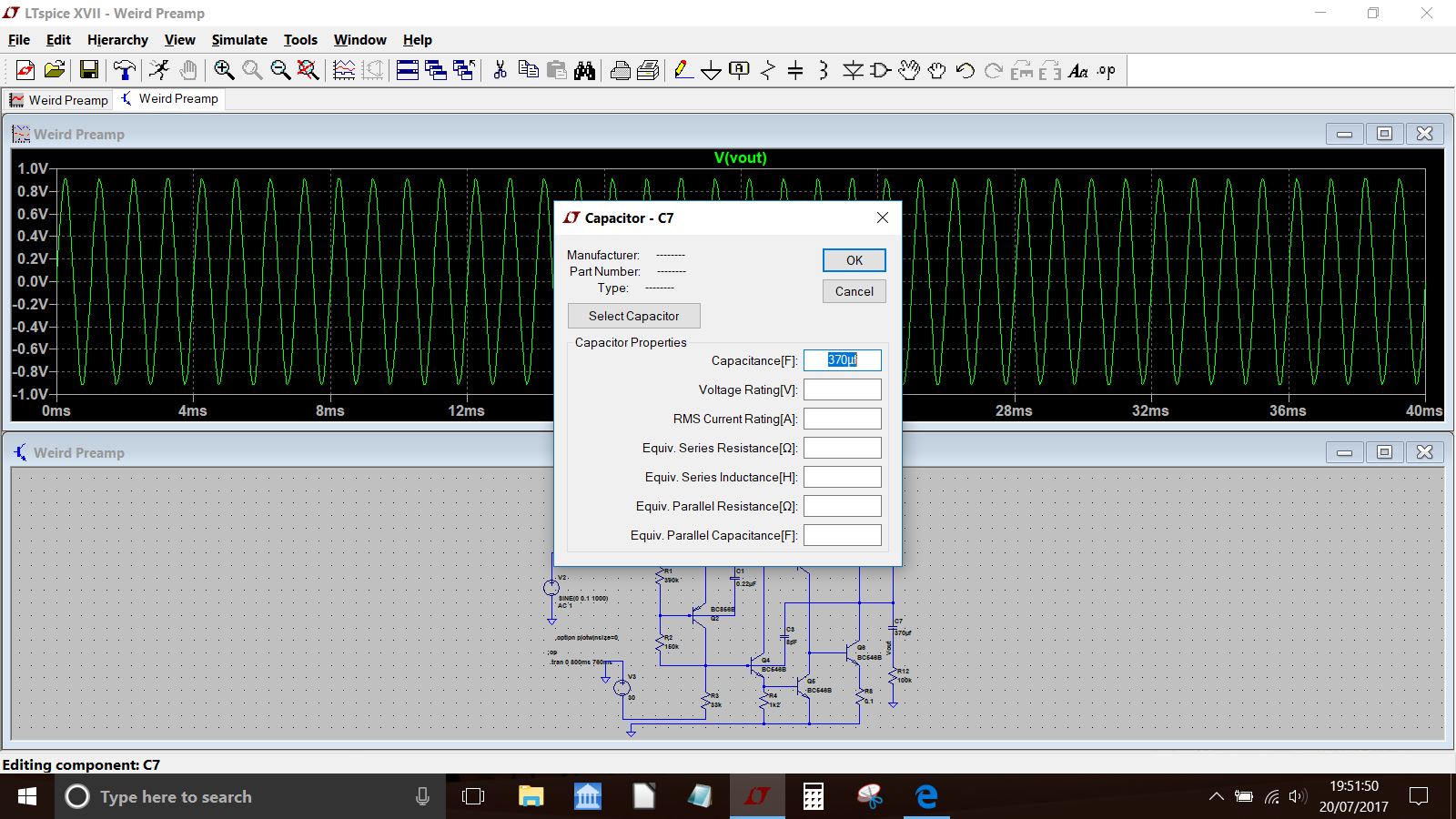Click the Equiv. Parallel Resistance field
Image resolution: width=1456 pixels, height=819 pixels.
tap(843, 506)
